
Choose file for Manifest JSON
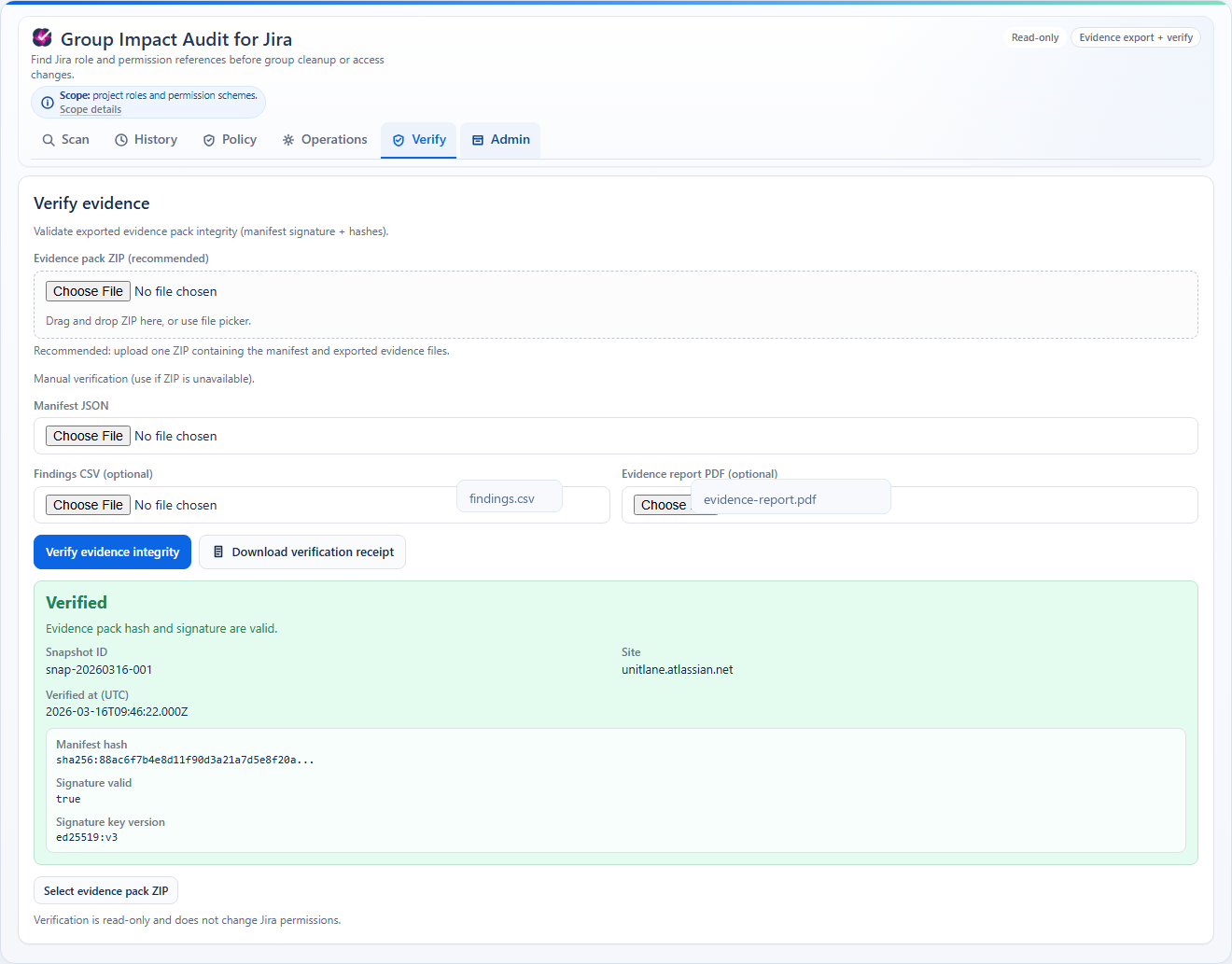[x=88, y=436]
